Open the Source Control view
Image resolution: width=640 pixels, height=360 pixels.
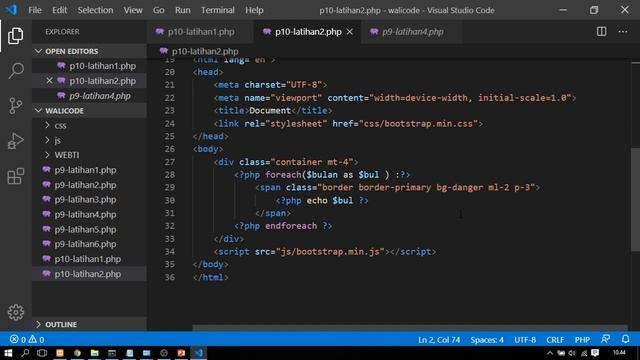click(16, 106)
